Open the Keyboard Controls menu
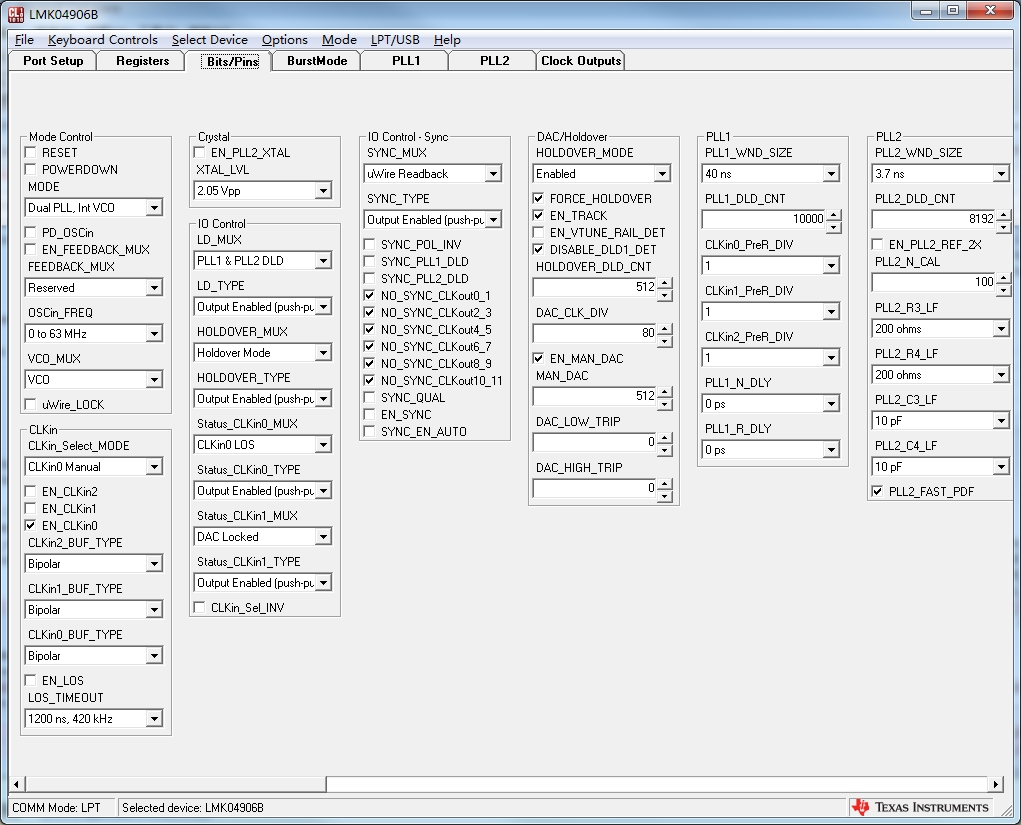Viewport: 1021px width, 825px height. pyautogui.click(x=103, y=40)
